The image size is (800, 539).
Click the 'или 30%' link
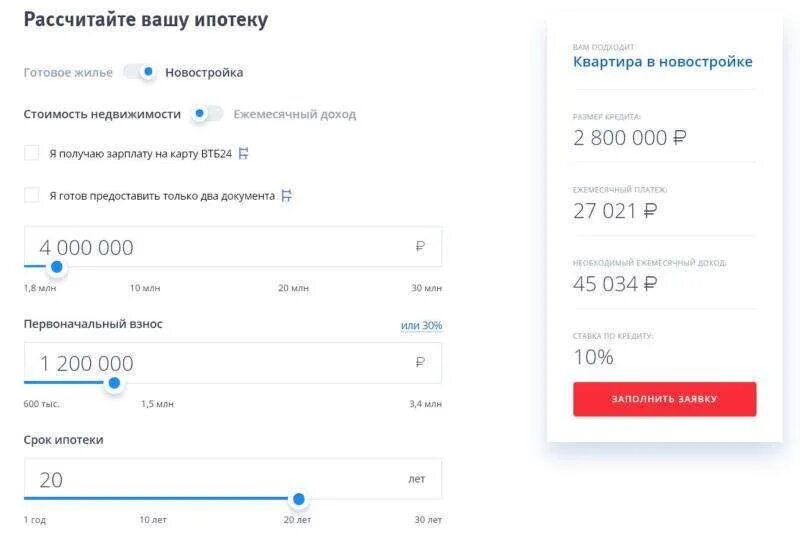(421, 325)
